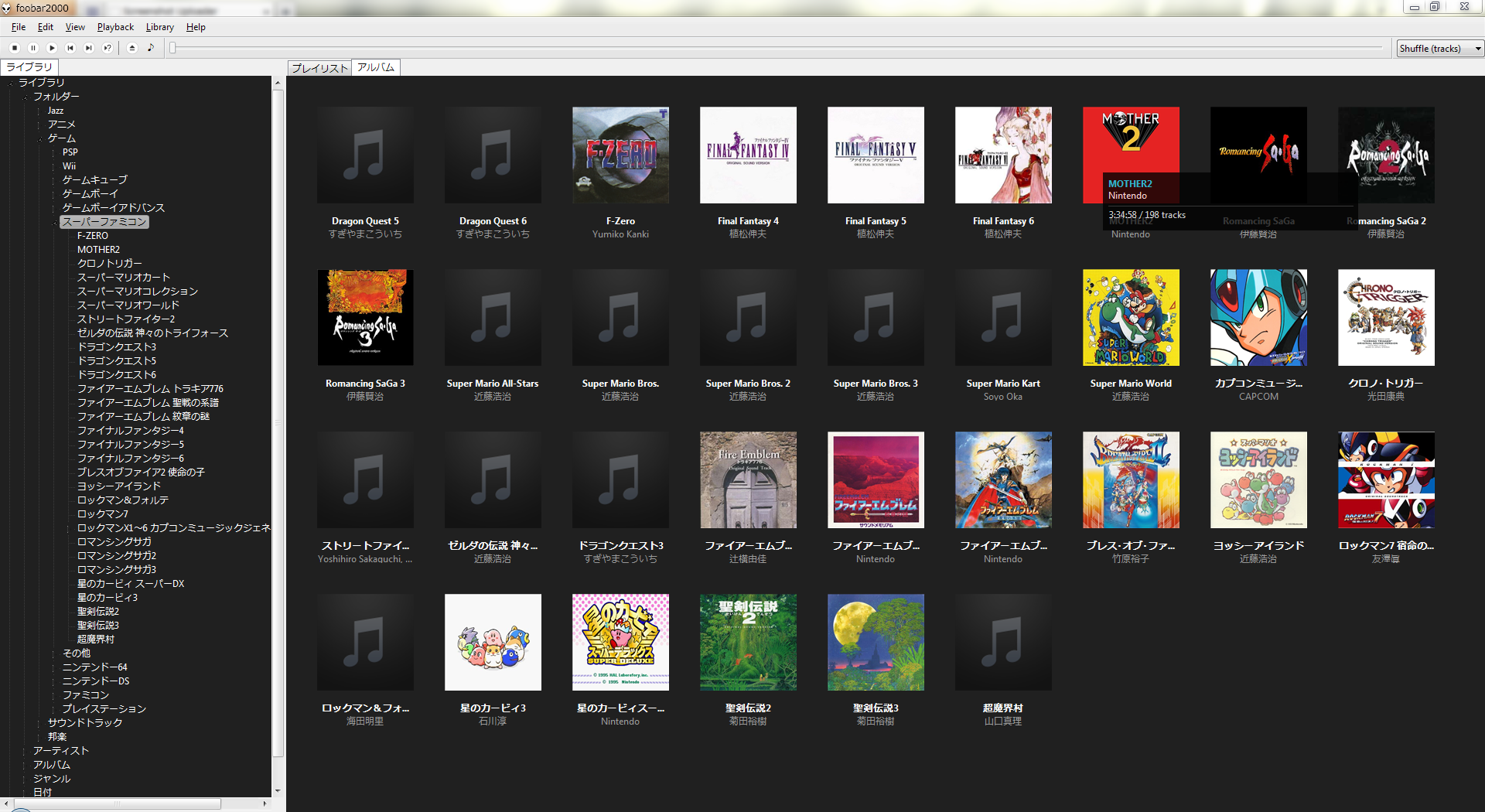Viewport: 1485px width, 812px height.
Task: Open the View menu
Action: [75, 27]
